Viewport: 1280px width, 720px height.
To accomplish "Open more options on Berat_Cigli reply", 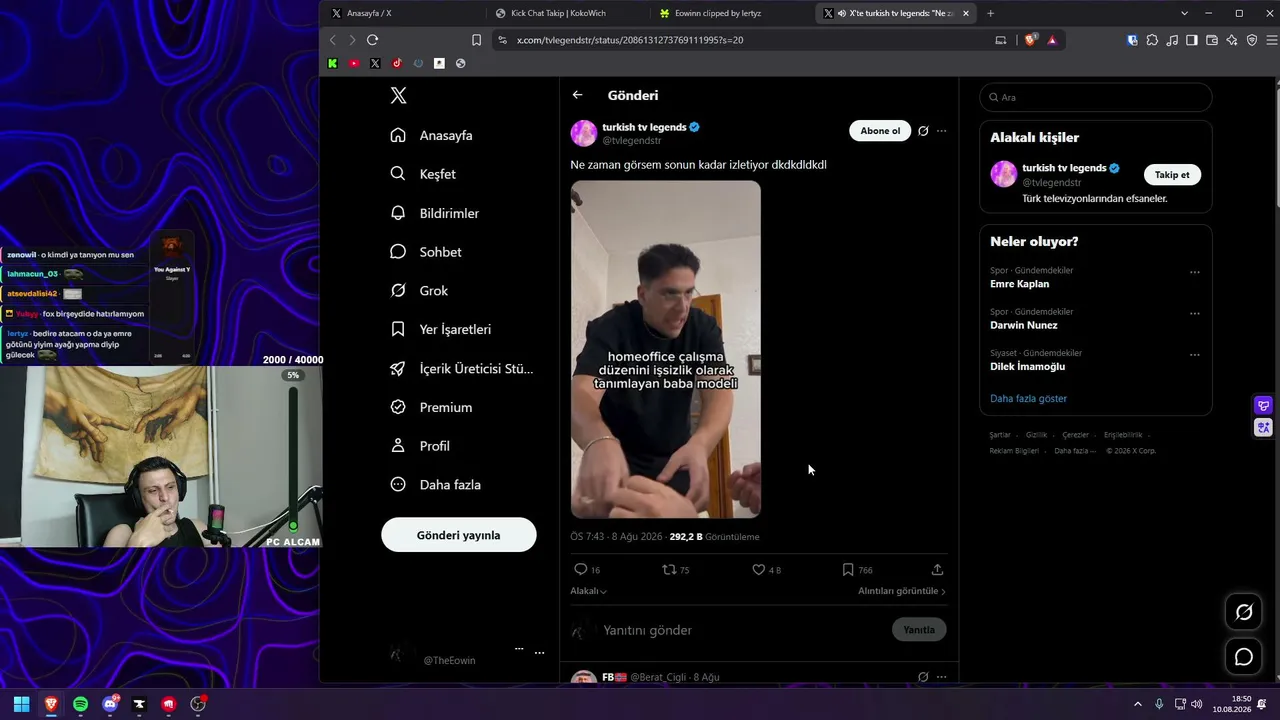I will pos(941,677).
